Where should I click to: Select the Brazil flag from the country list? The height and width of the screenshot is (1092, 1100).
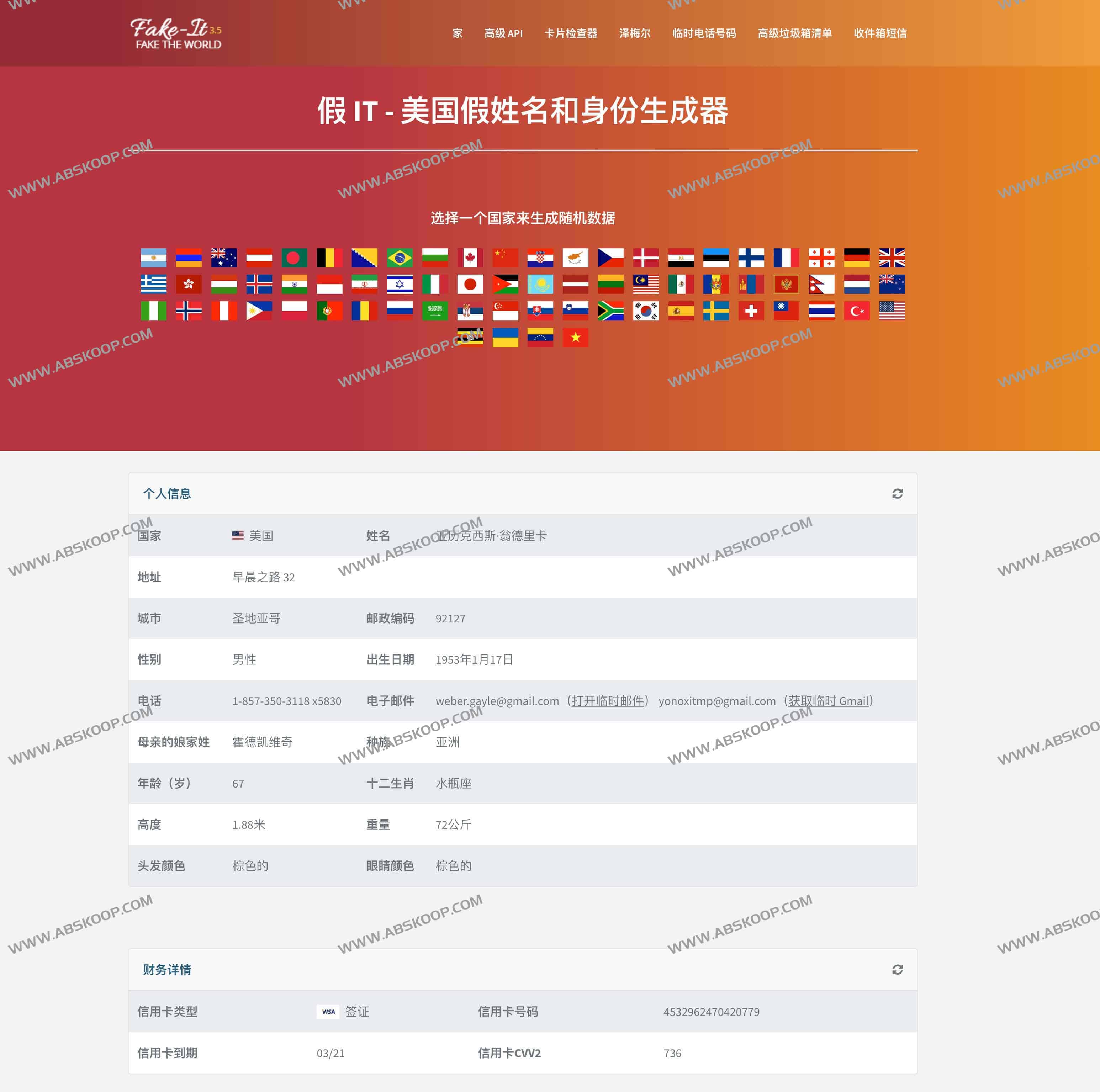[400, 257]
